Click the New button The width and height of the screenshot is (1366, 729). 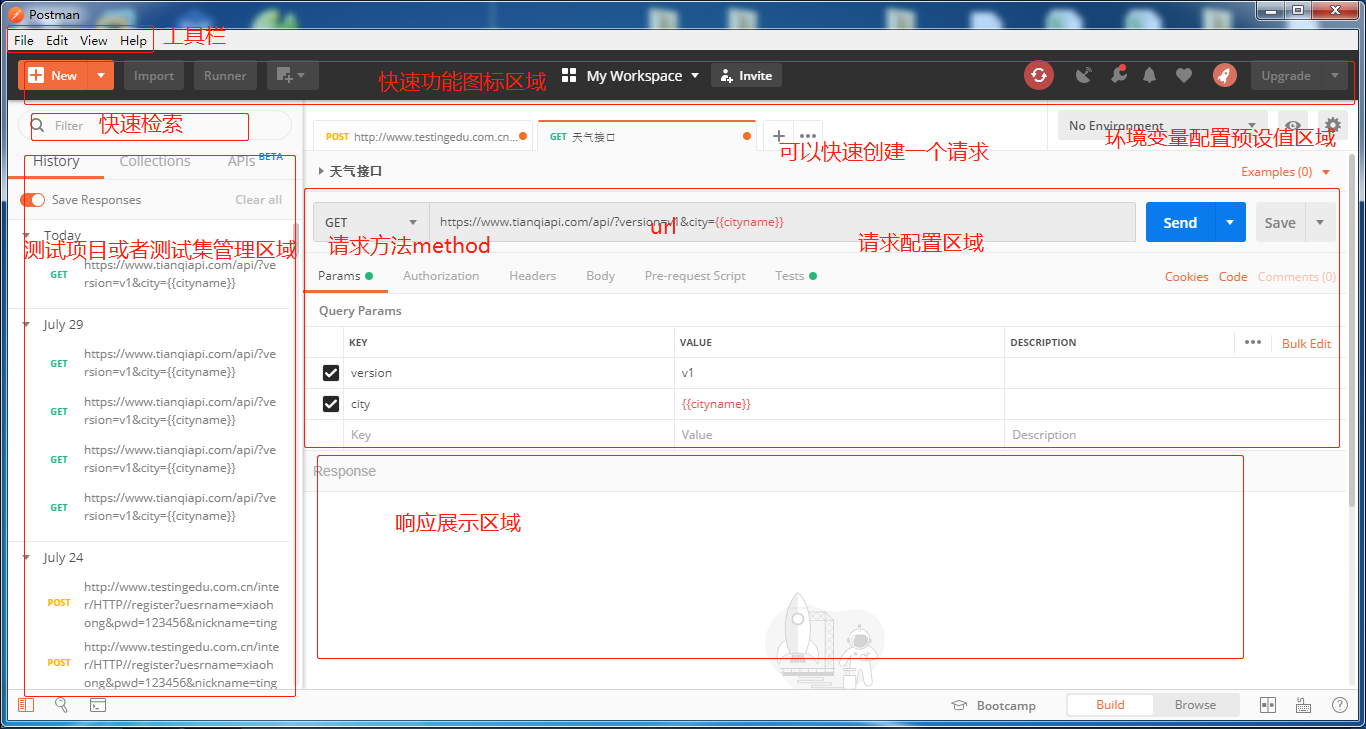pyautogui.click(x=54, y=75)
